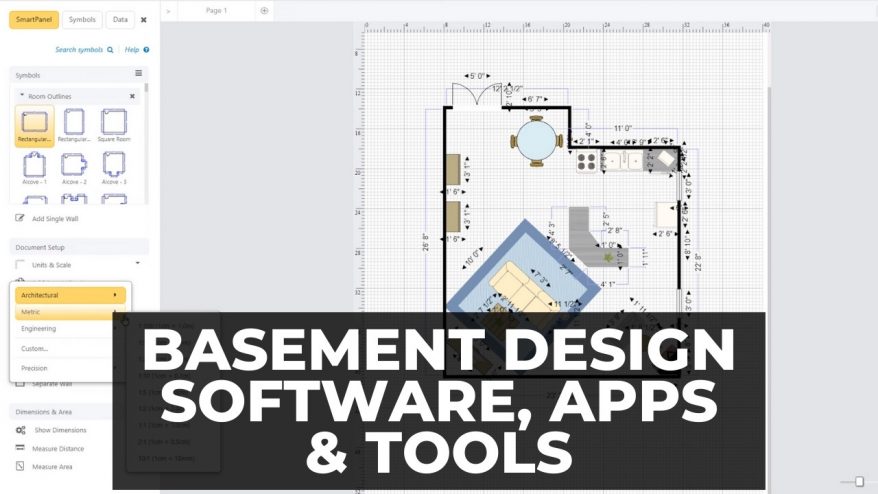Screen dimensions: 878x494
Task: Open the Help link
Action: tap(132, 50)
